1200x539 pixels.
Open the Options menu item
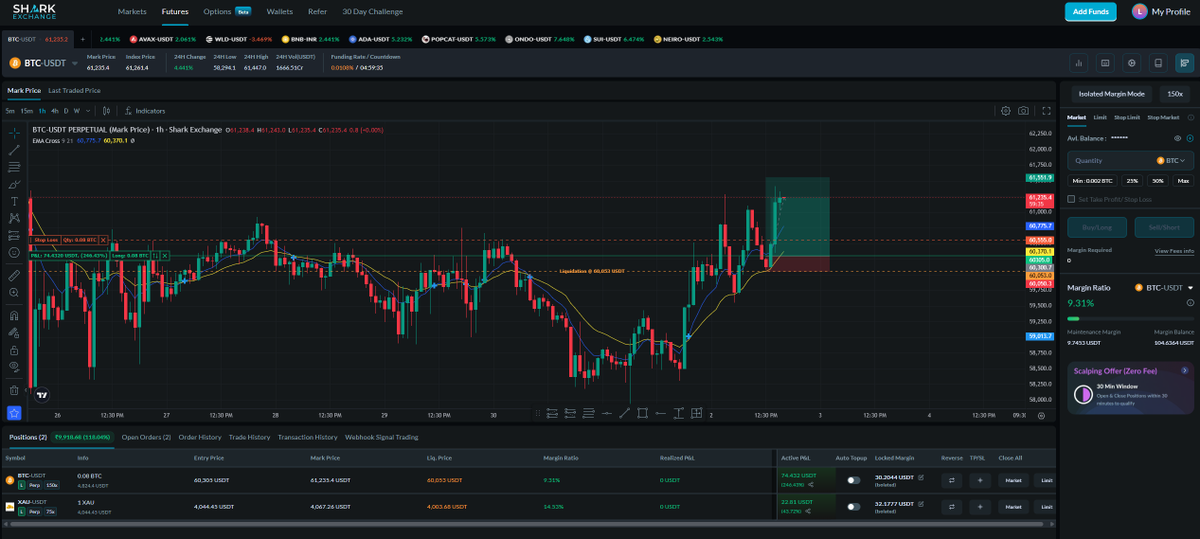point(217,12)
